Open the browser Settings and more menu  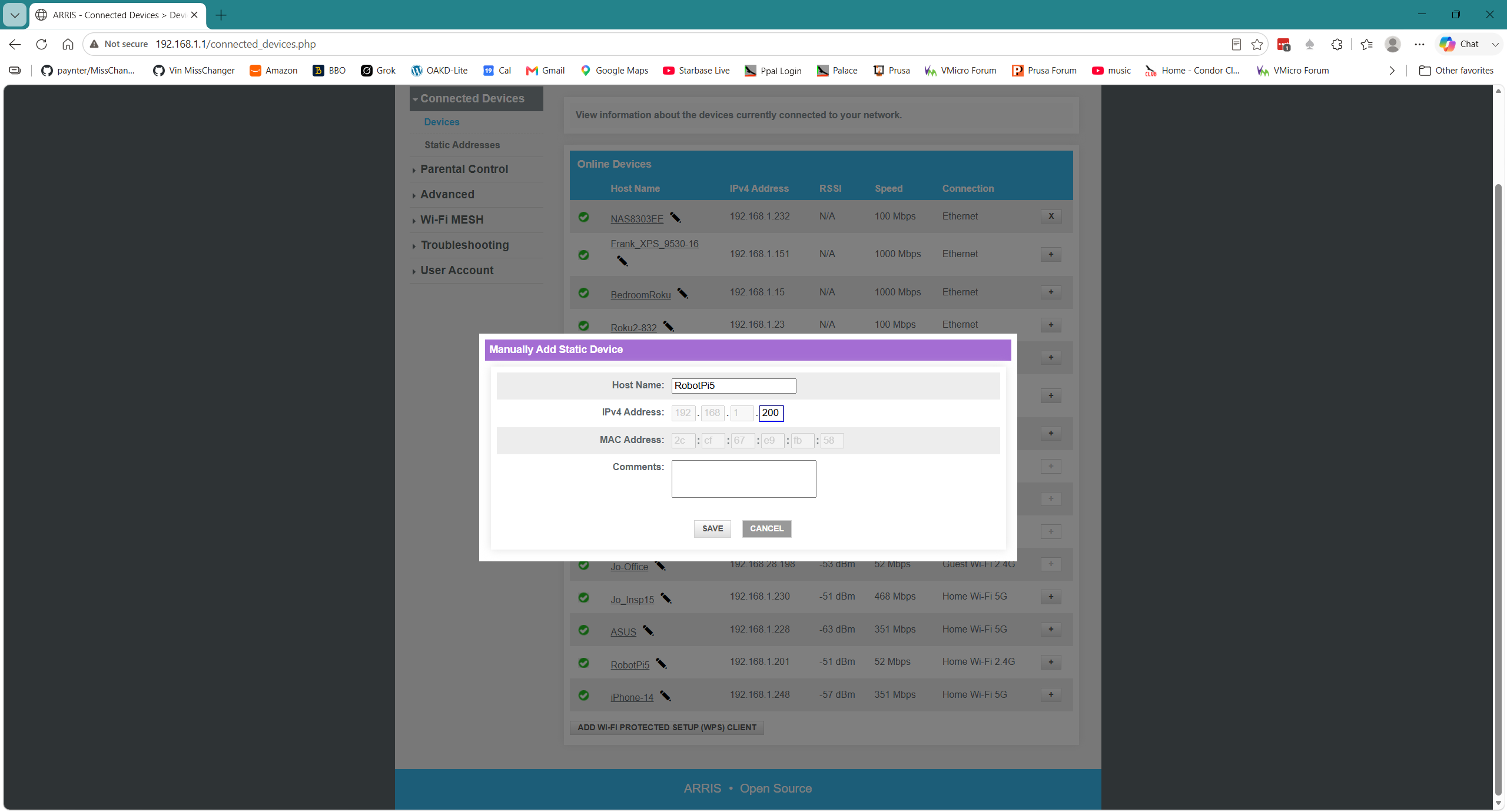[x=1419, y=44]
